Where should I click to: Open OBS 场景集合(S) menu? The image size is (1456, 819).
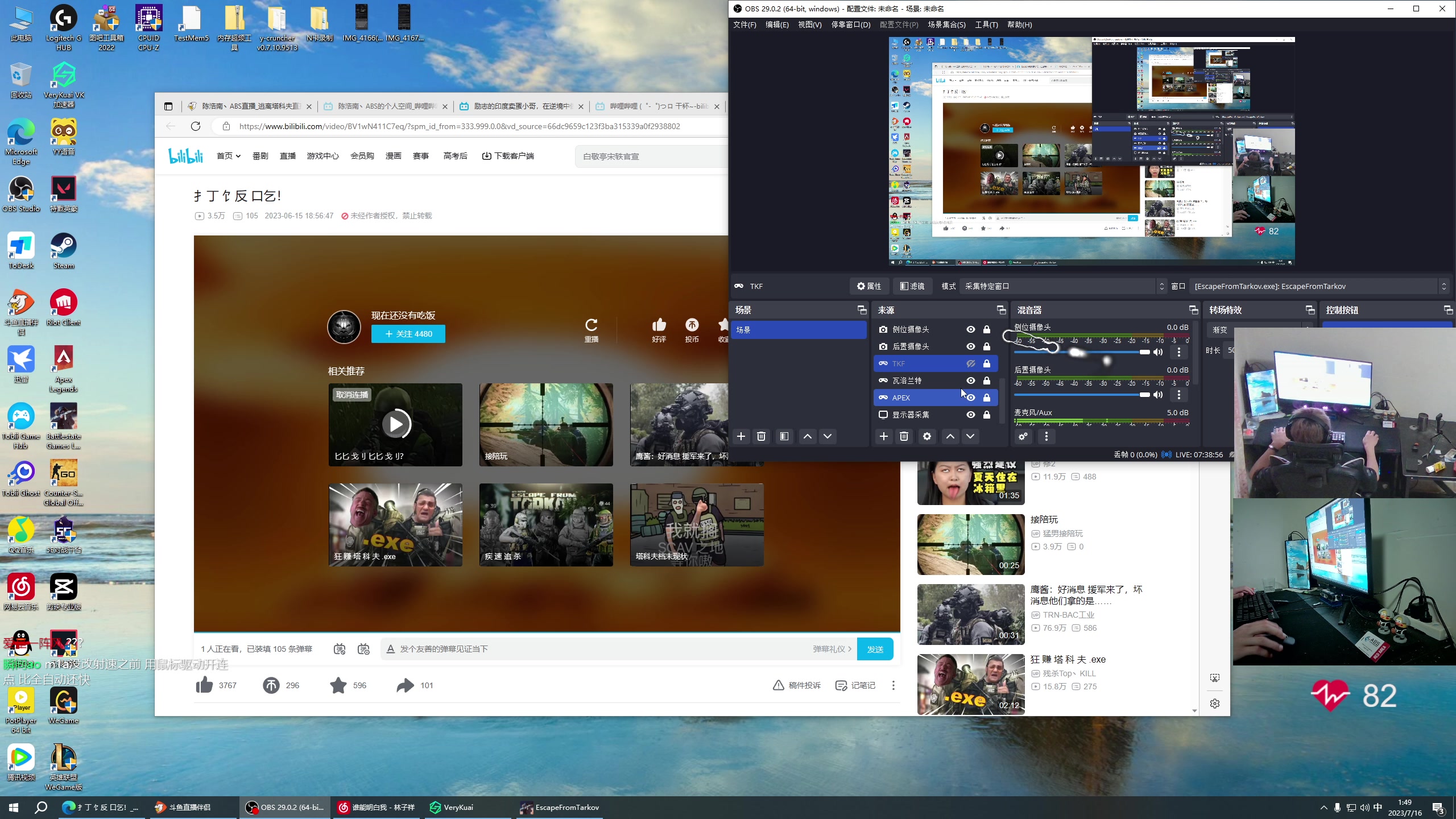click(x=946, y=24)
